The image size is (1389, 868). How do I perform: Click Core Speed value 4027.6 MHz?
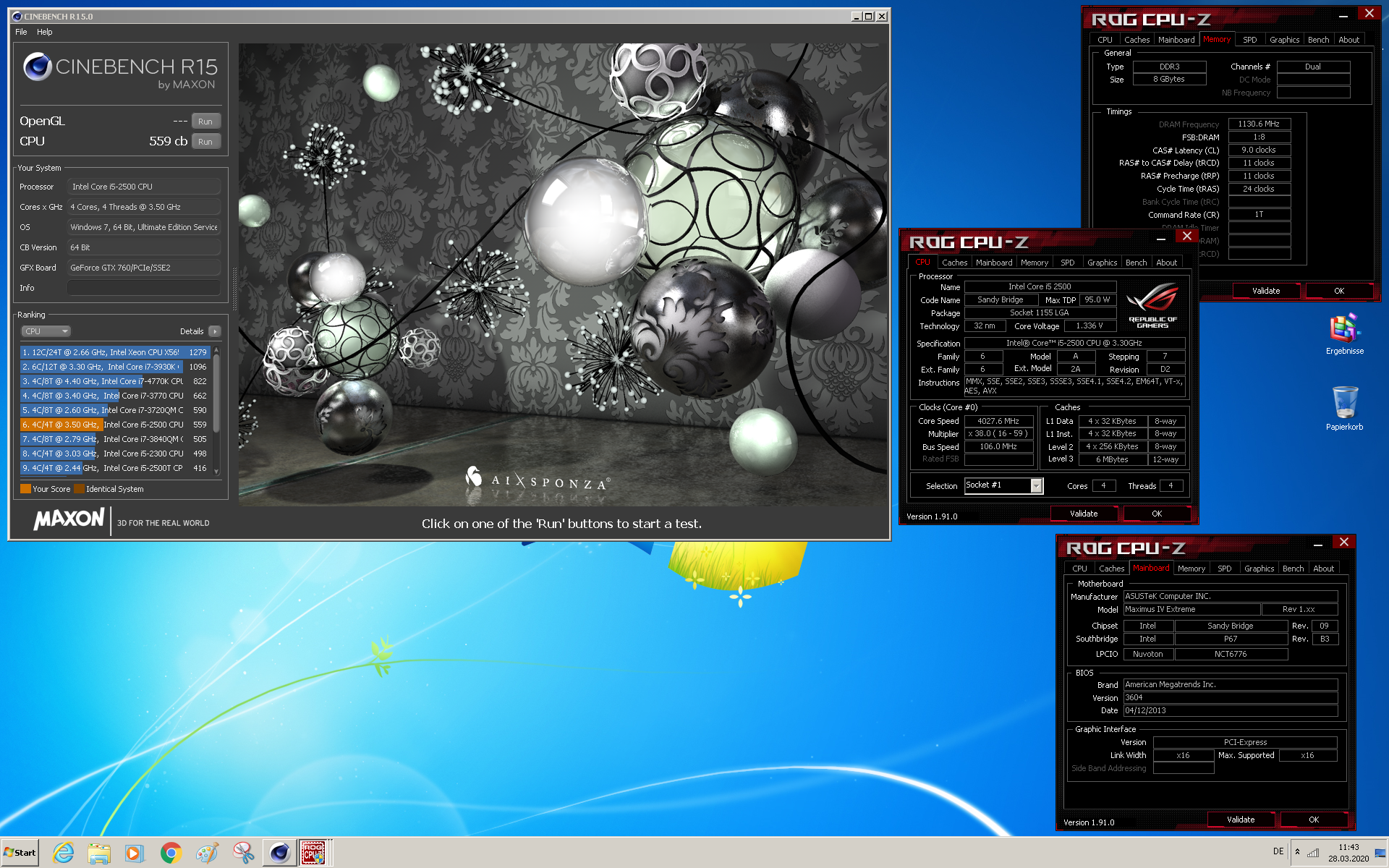point(998,421)
